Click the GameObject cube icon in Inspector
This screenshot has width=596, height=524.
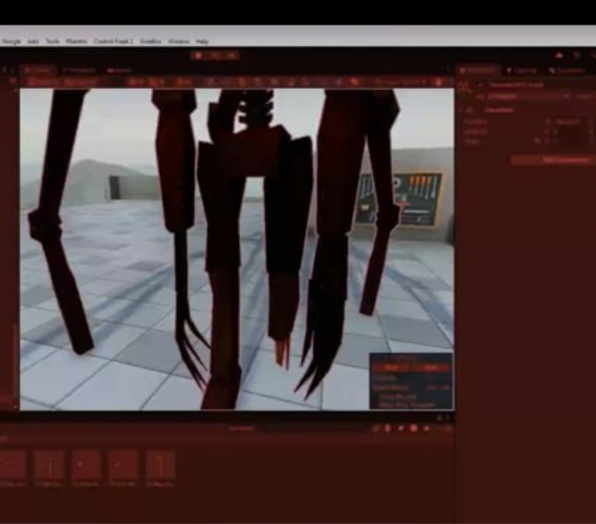[464, 85]
